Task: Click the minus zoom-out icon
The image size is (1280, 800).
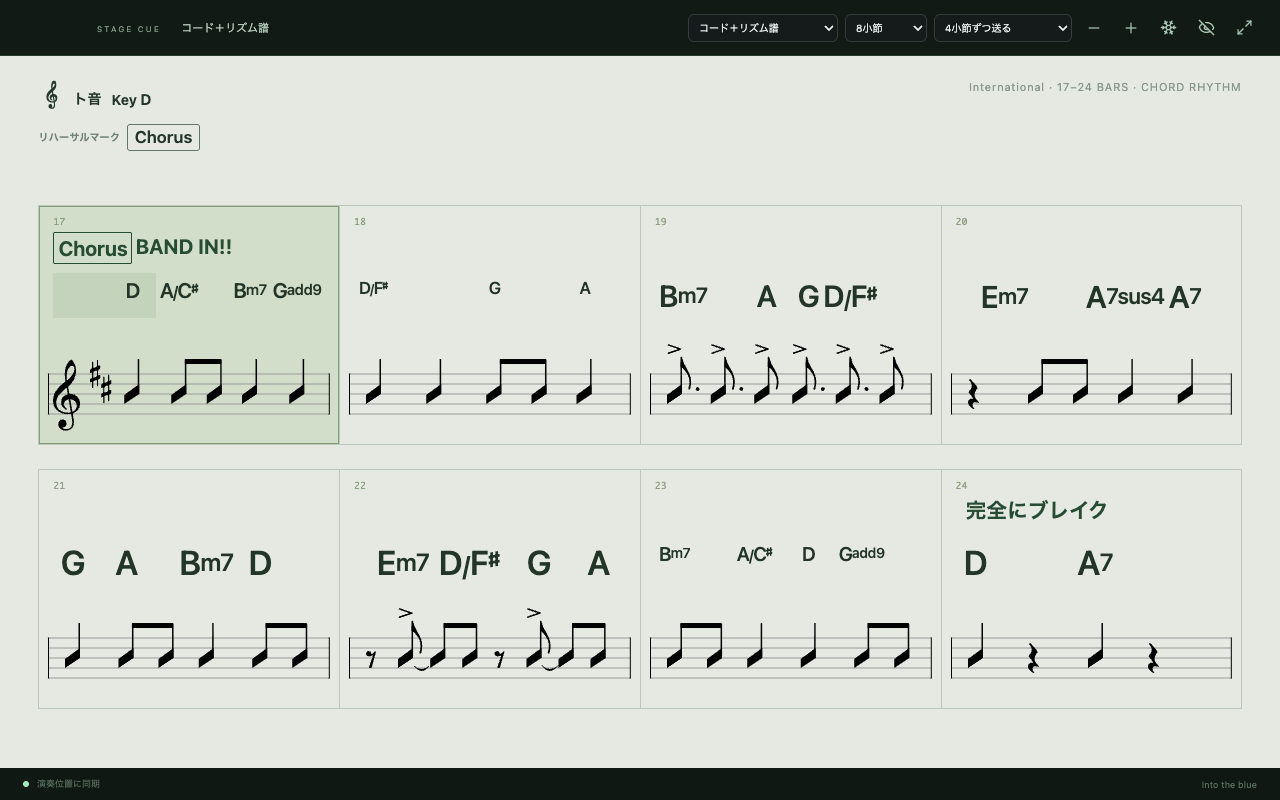Action: tap(1094, 28)
